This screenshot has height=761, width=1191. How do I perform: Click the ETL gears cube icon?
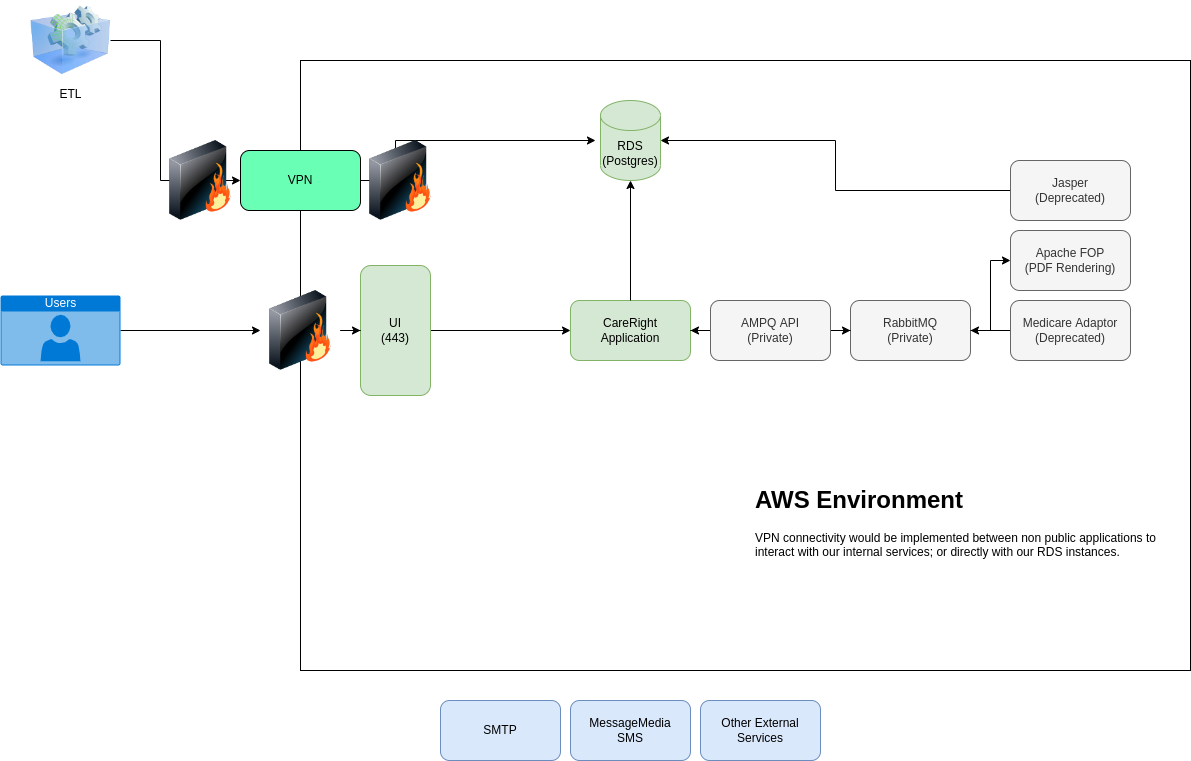[x=70, y=39]
